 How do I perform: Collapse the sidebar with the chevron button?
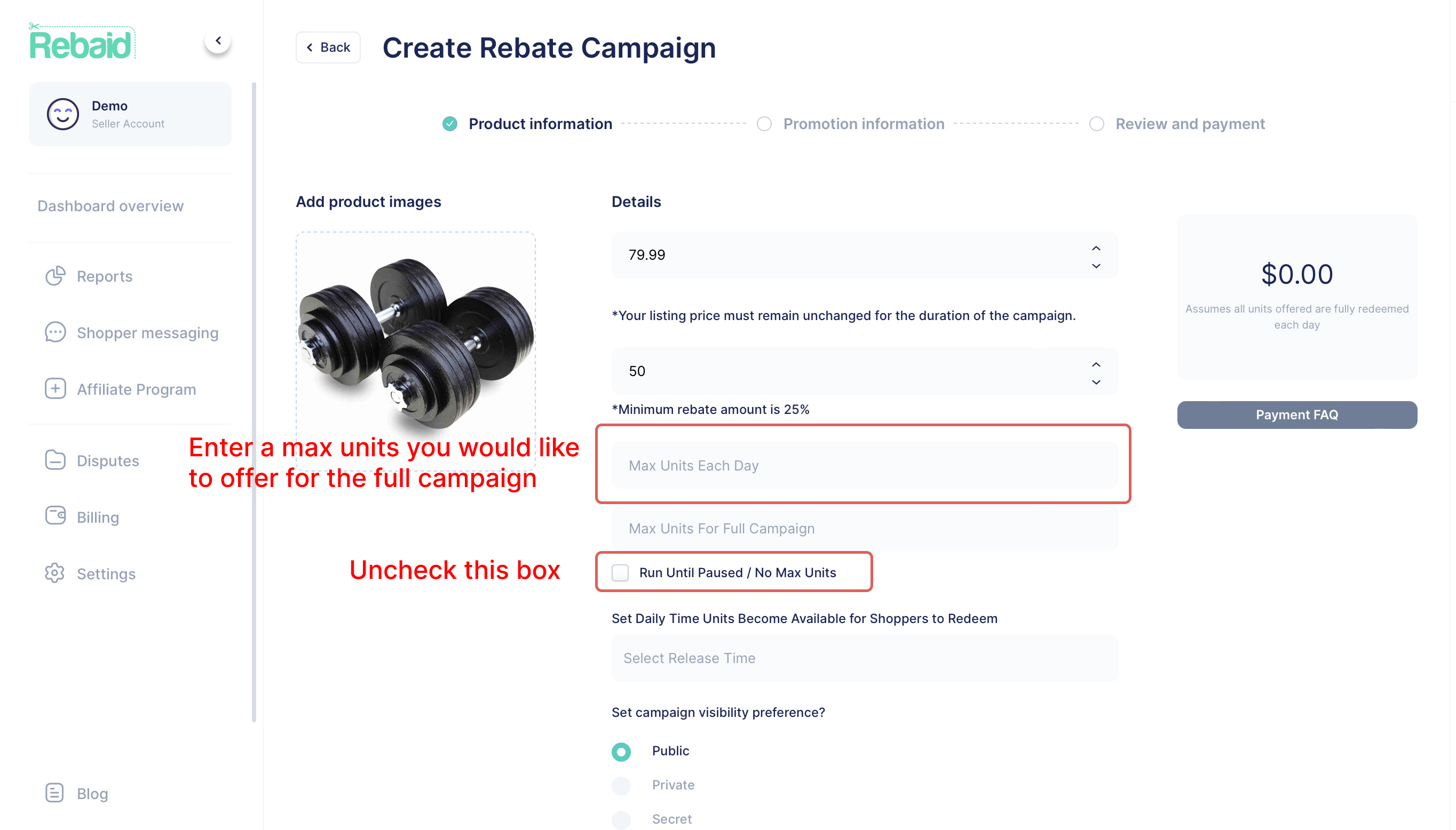click(218, 41)
